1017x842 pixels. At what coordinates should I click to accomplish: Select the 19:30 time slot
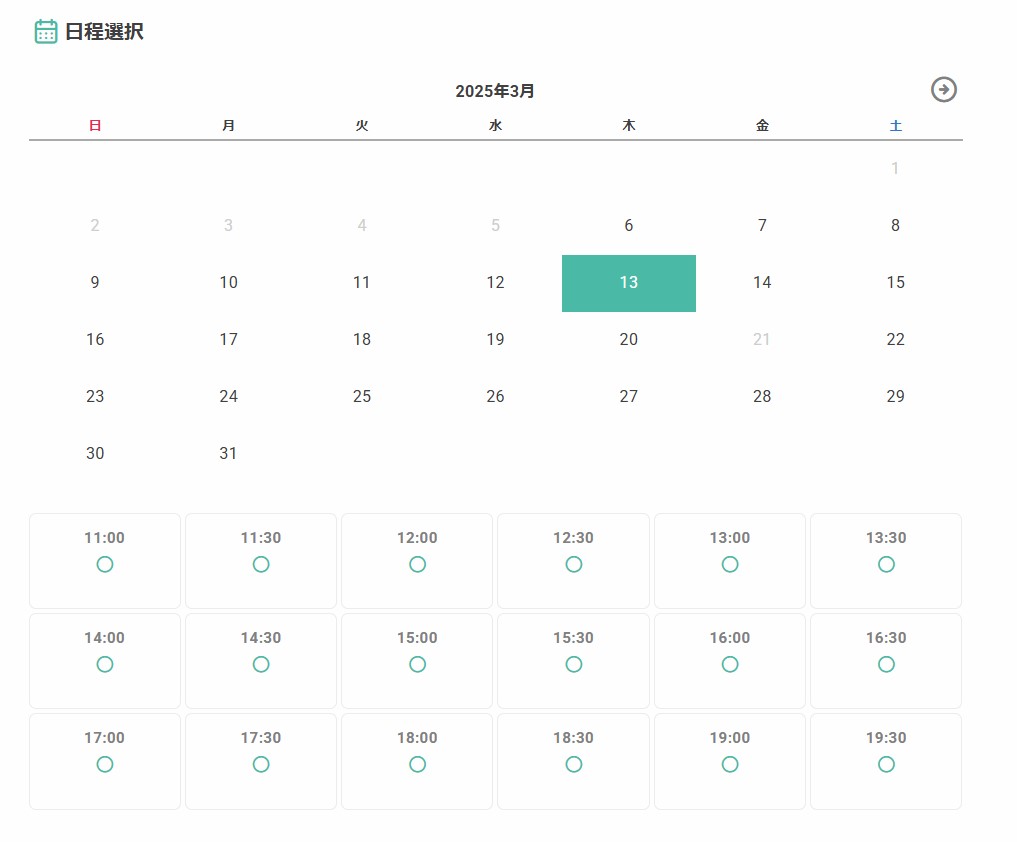click(x=885, y=760)
